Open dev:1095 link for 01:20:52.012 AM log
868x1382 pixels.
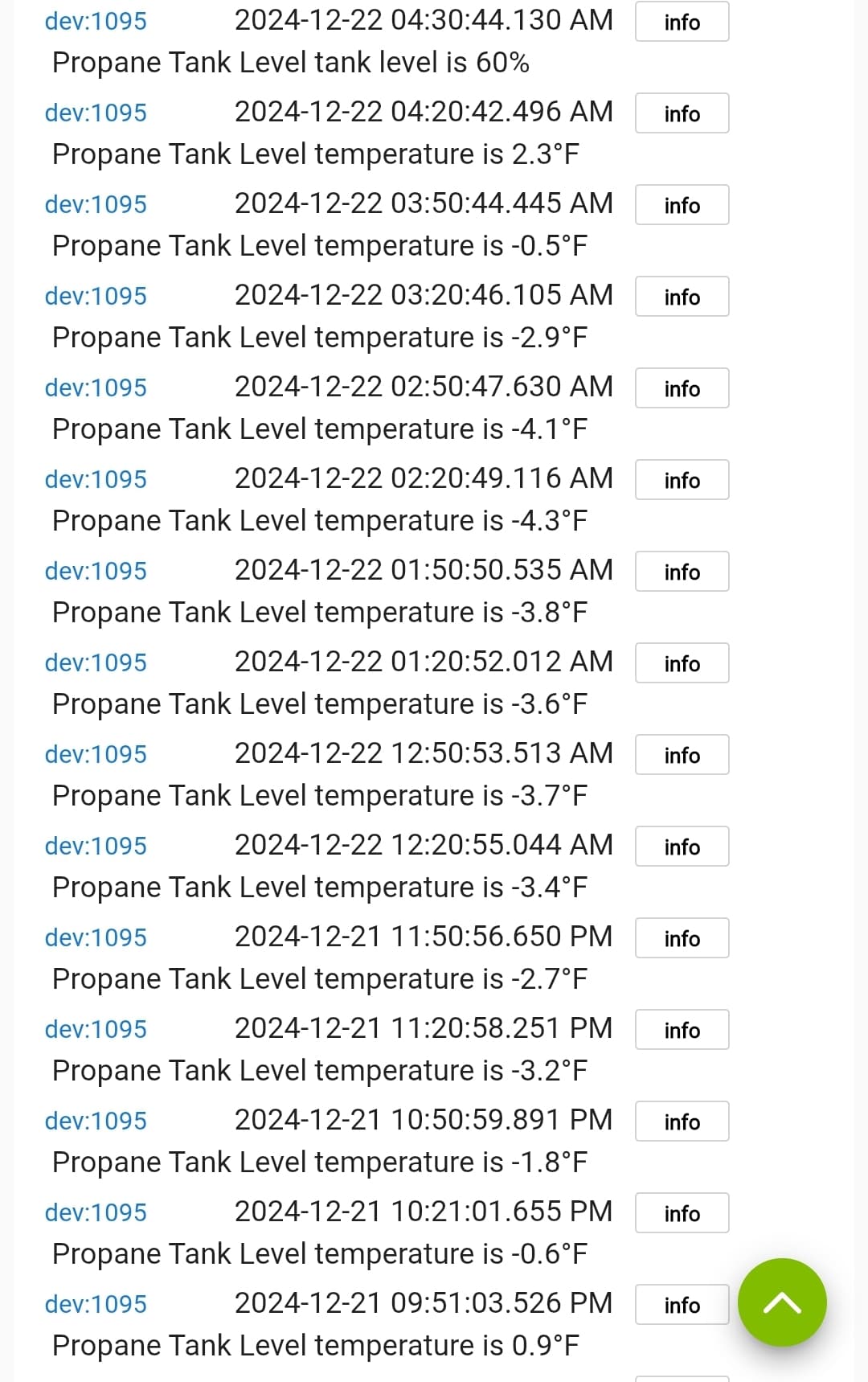[x=96, y=662]
